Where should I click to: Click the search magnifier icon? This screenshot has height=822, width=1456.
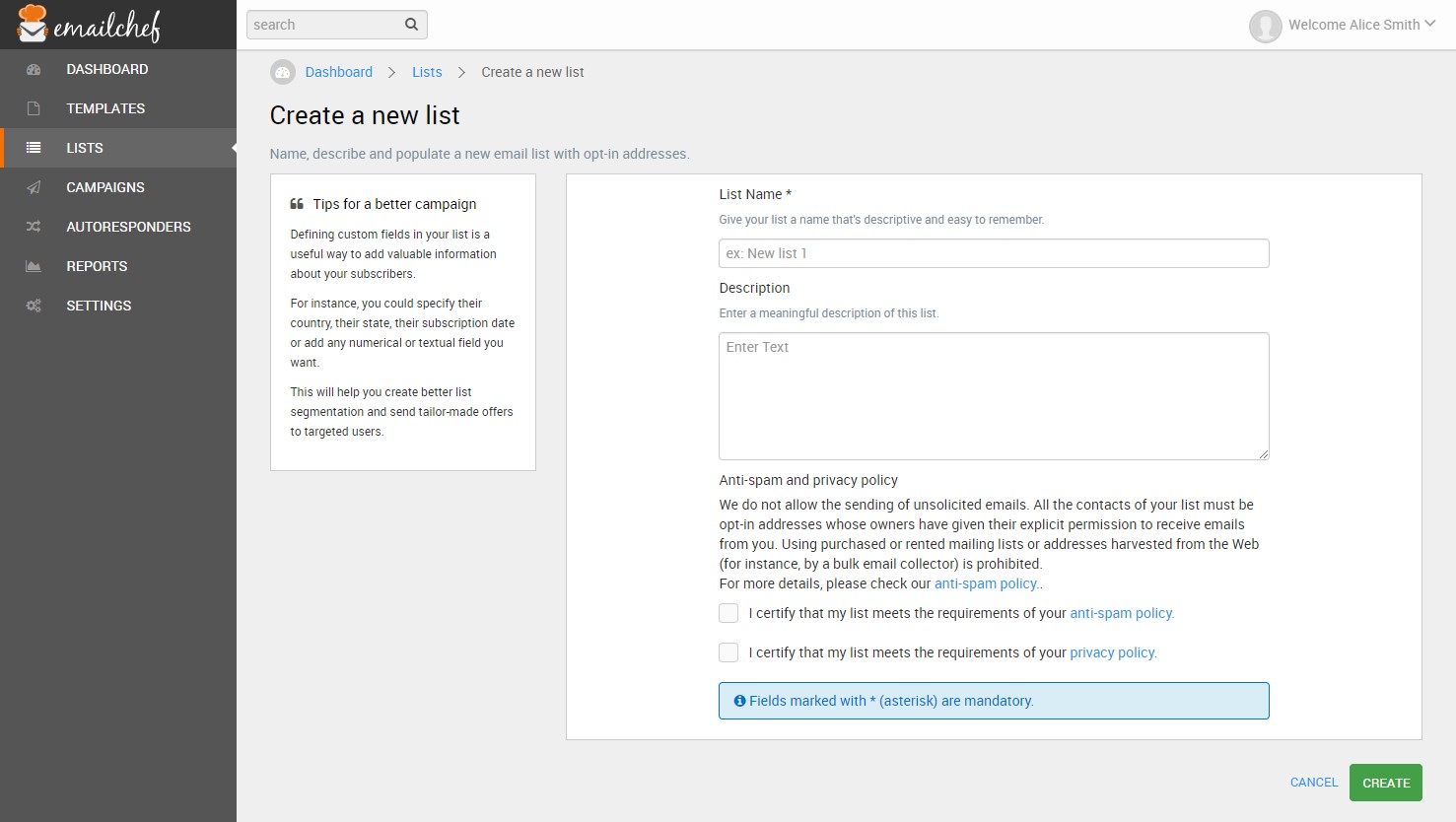tap(411, 25)
